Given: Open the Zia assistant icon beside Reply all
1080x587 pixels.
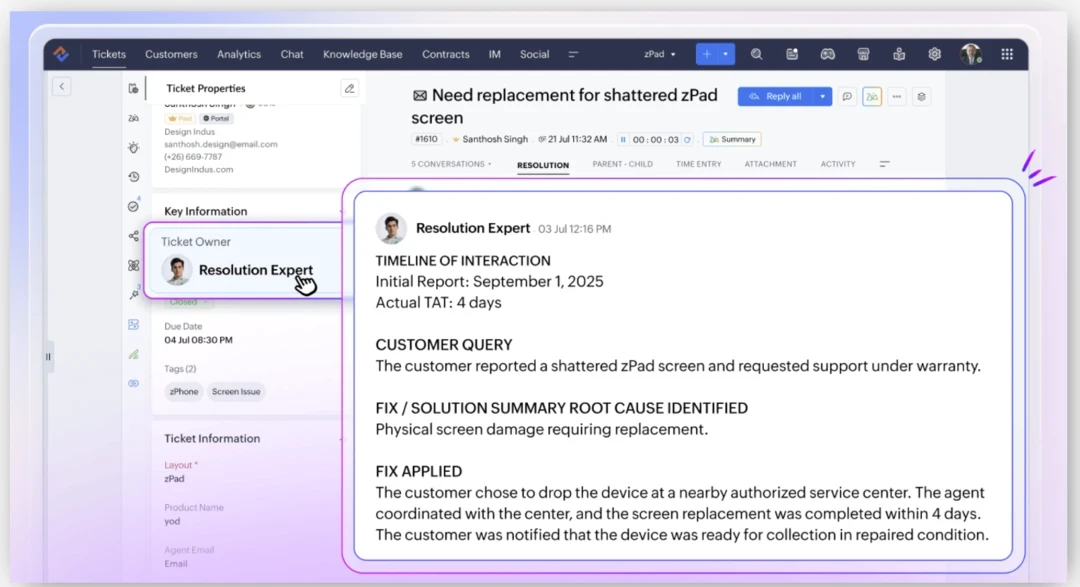Looking at the screenshot, I should click(872, 97).
